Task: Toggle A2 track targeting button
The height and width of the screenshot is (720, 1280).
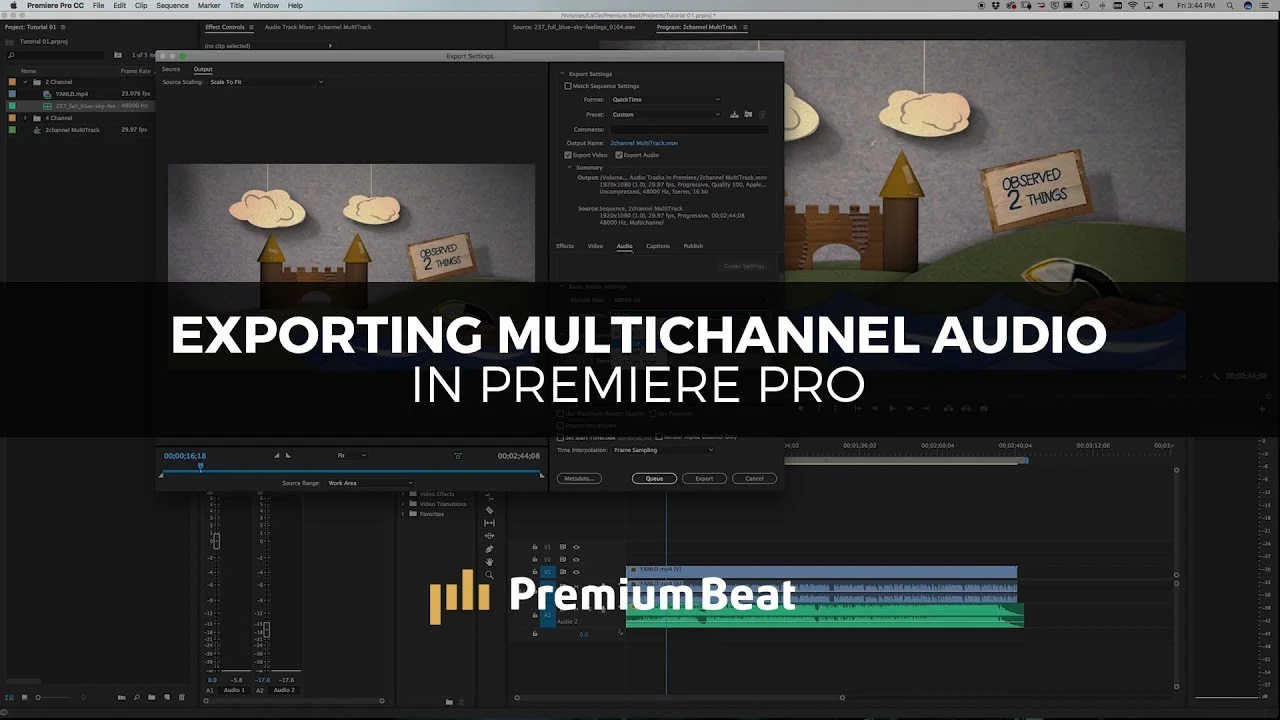Action: 548,615
